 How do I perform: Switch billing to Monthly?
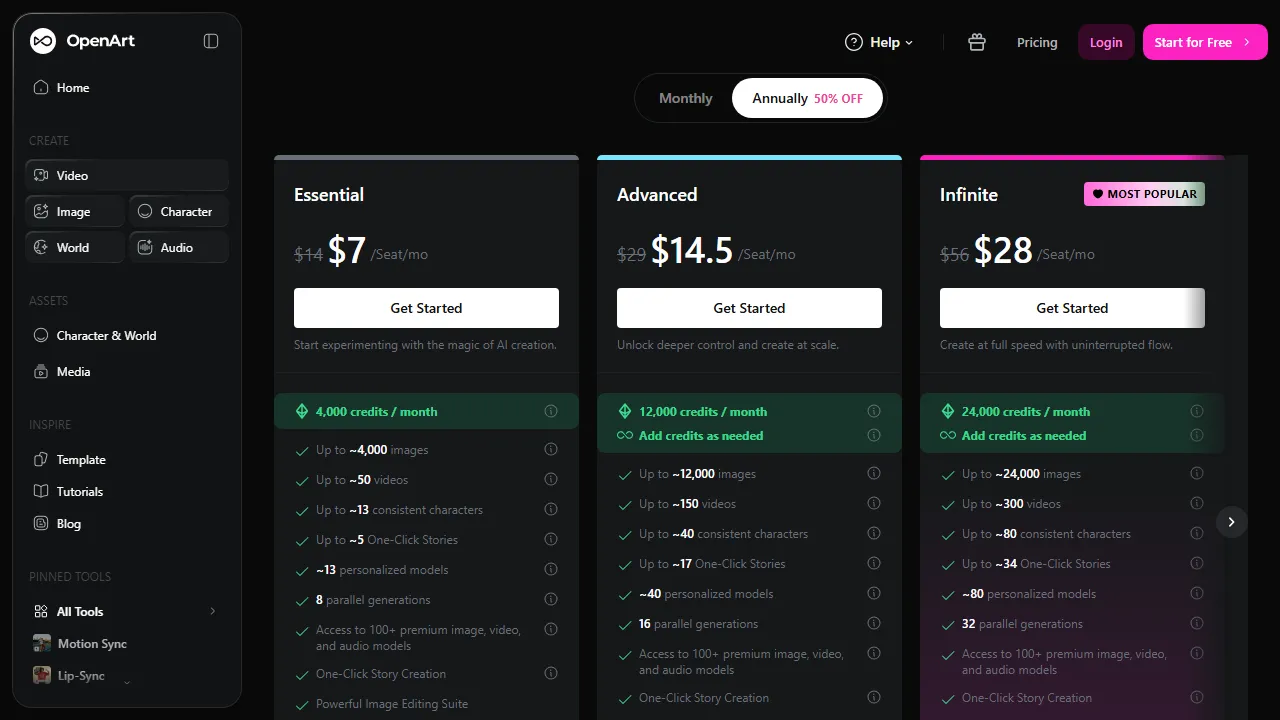point(686,98)
